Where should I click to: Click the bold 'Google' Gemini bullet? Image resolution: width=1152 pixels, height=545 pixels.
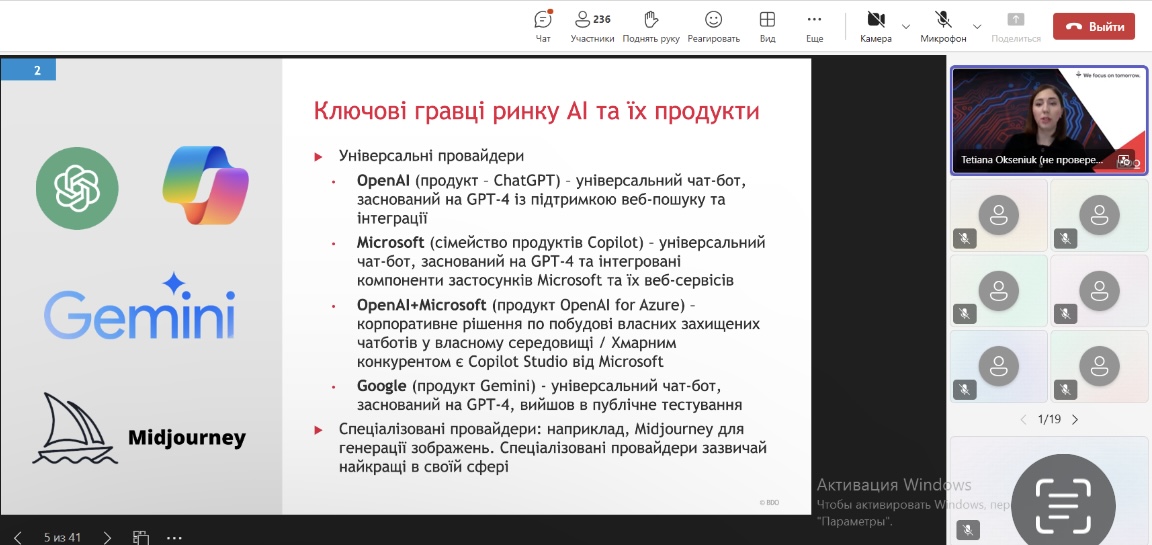point(381,386)
